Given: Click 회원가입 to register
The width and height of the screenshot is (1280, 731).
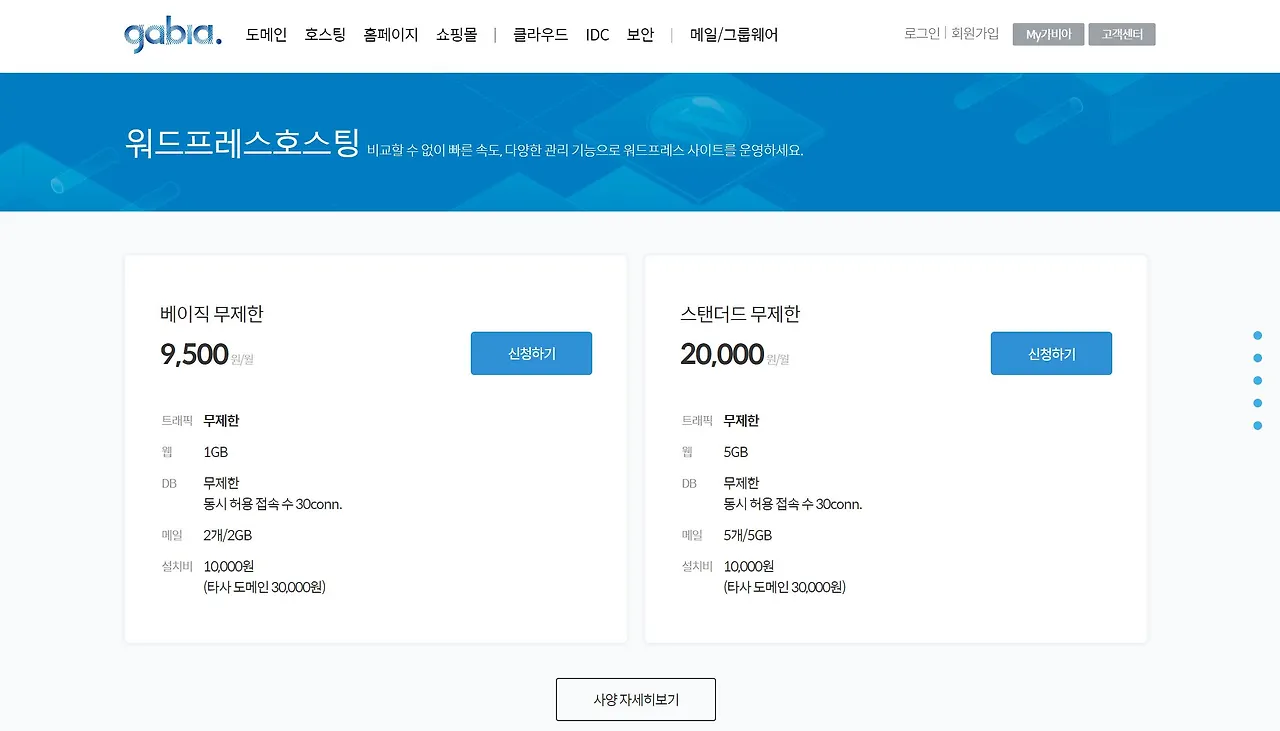Looking at the screenshot, I should 975,33.
